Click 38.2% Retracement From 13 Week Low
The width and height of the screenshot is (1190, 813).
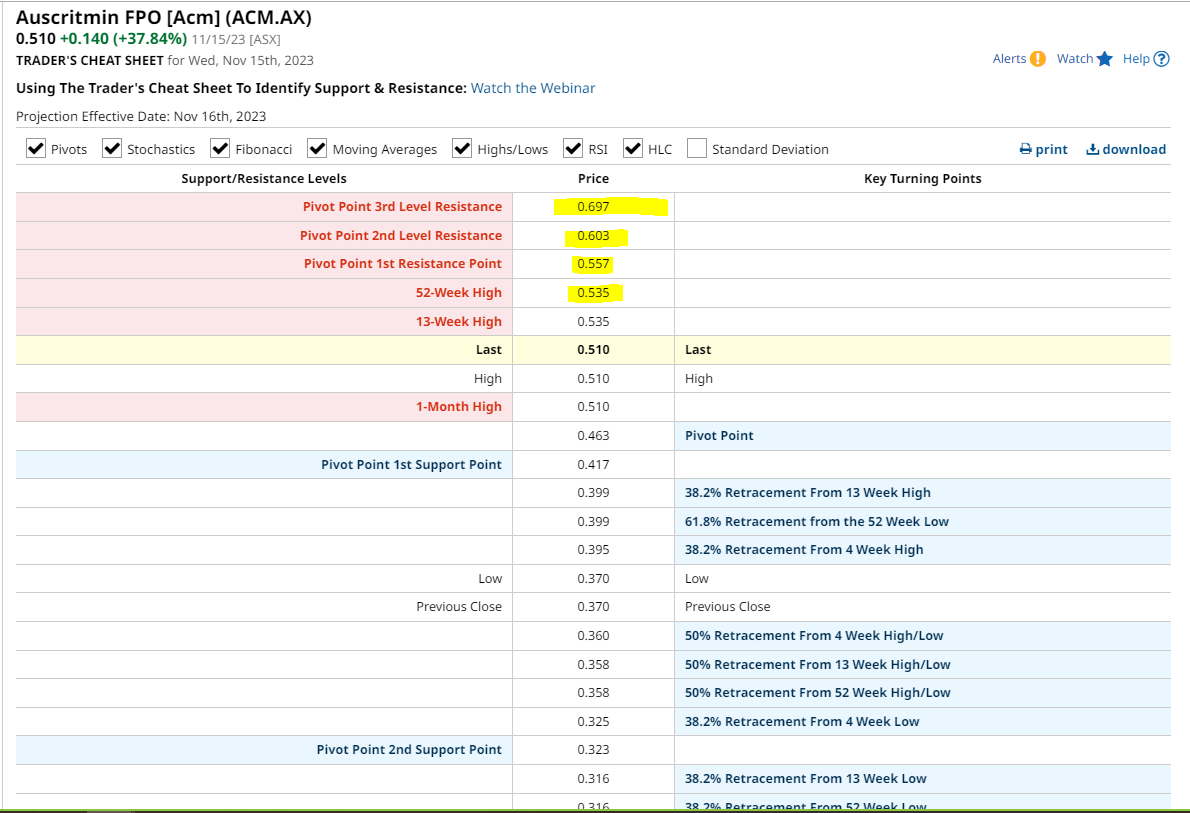[x=805, y=778]
